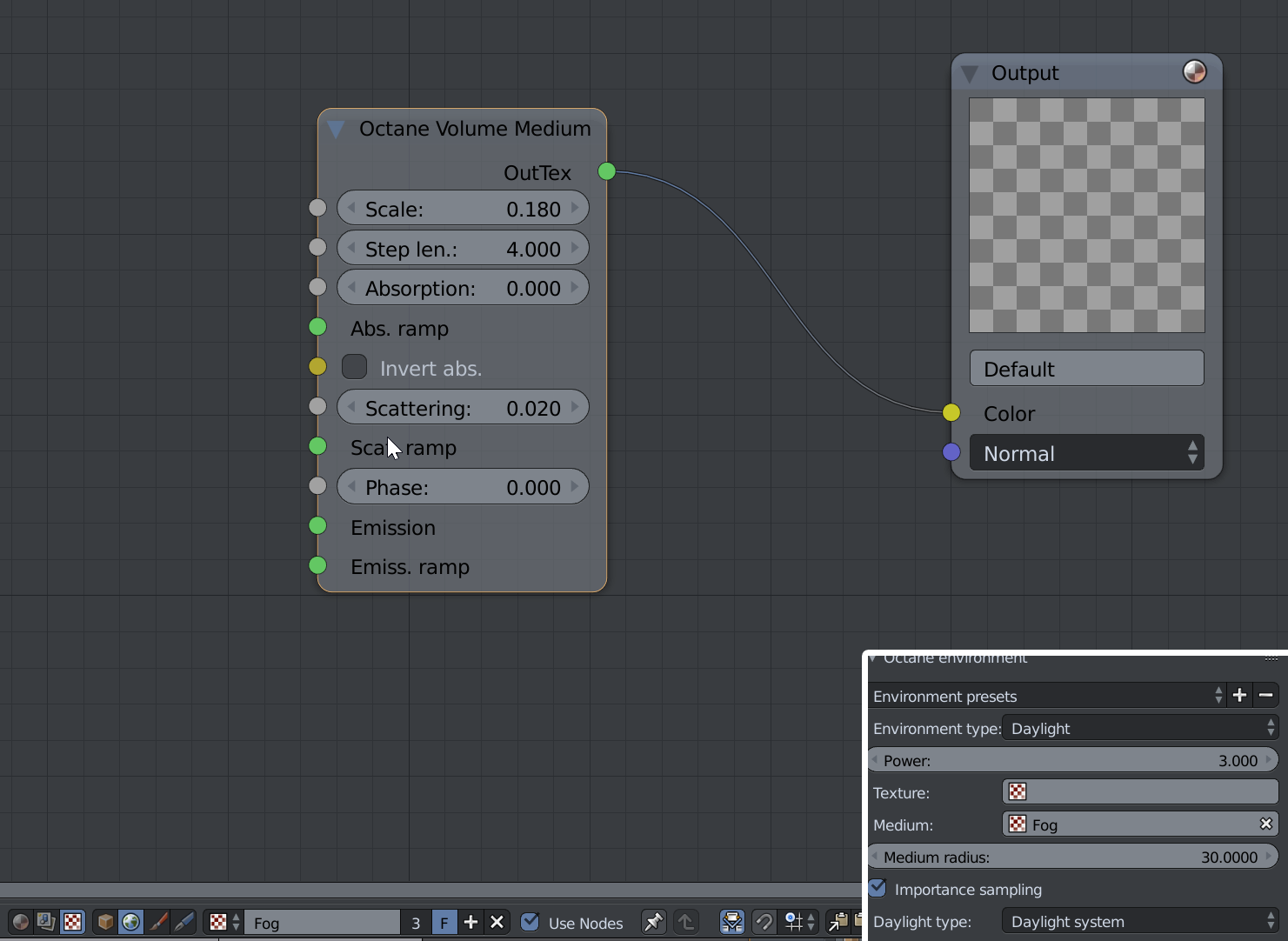Click the Output node Normal input socket
The height and width of the screenshot is (941, 1288).
click(x=951, y=452)
